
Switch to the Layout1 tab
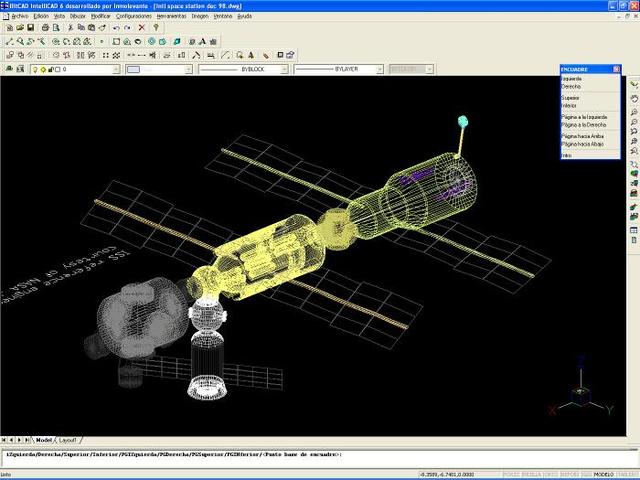pyautogui.click(x=67, y=440)
